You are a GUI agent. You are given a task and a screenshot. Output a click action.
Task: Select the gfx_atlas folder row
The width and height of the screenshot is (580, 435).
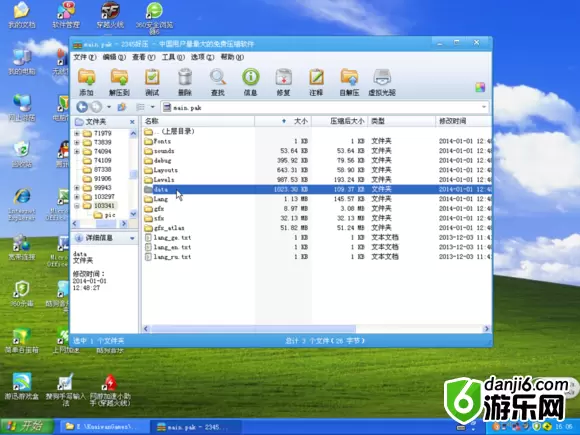(x=317, y=228)
